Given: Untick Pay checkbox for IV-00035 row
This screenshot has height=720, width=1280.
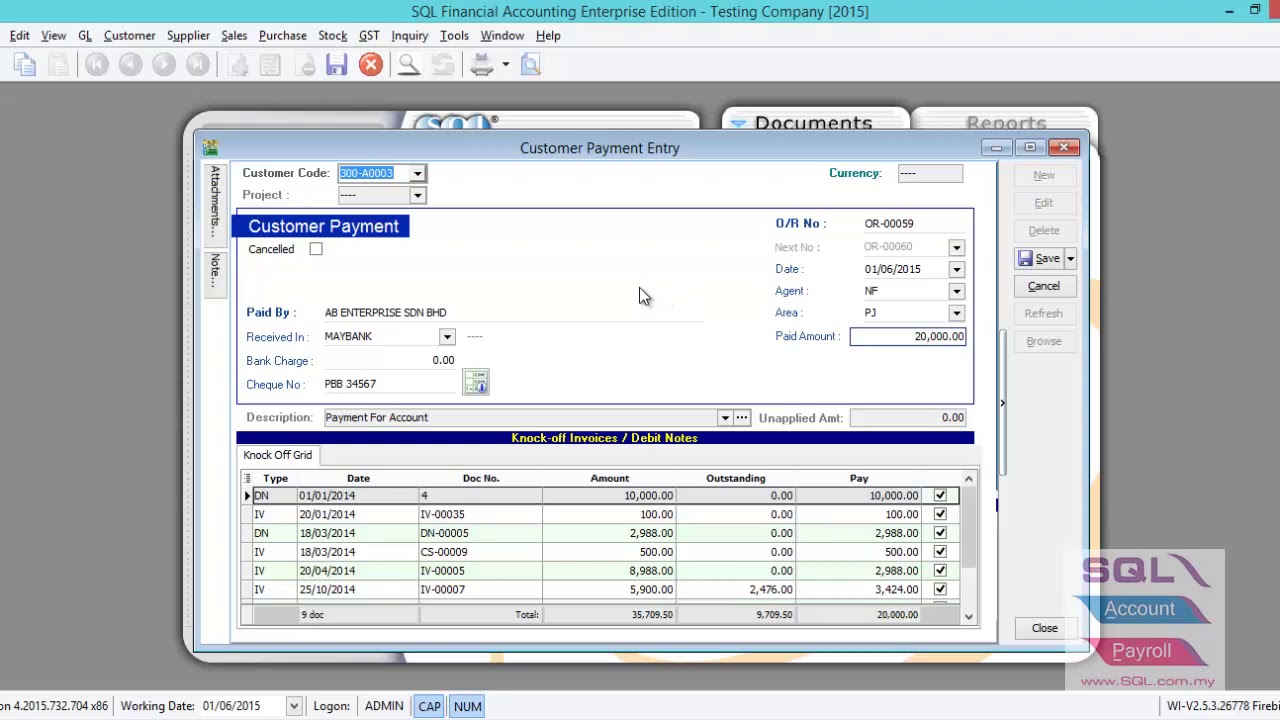Looking at the screenshot, I should pos(940,514).
